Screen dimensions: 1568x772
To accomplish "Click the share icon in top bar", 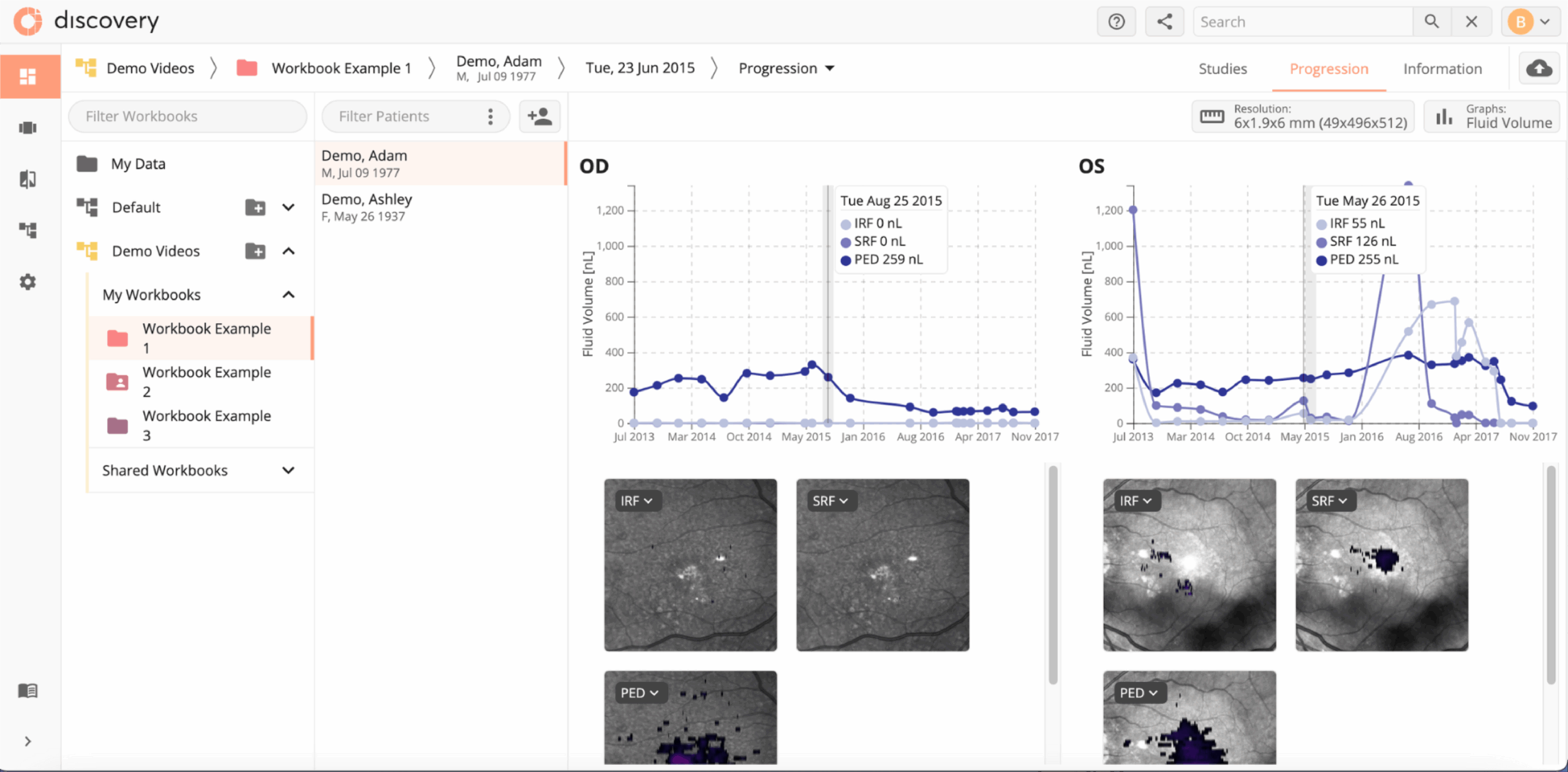I will pyautogui.click(x=1164, y=22).
